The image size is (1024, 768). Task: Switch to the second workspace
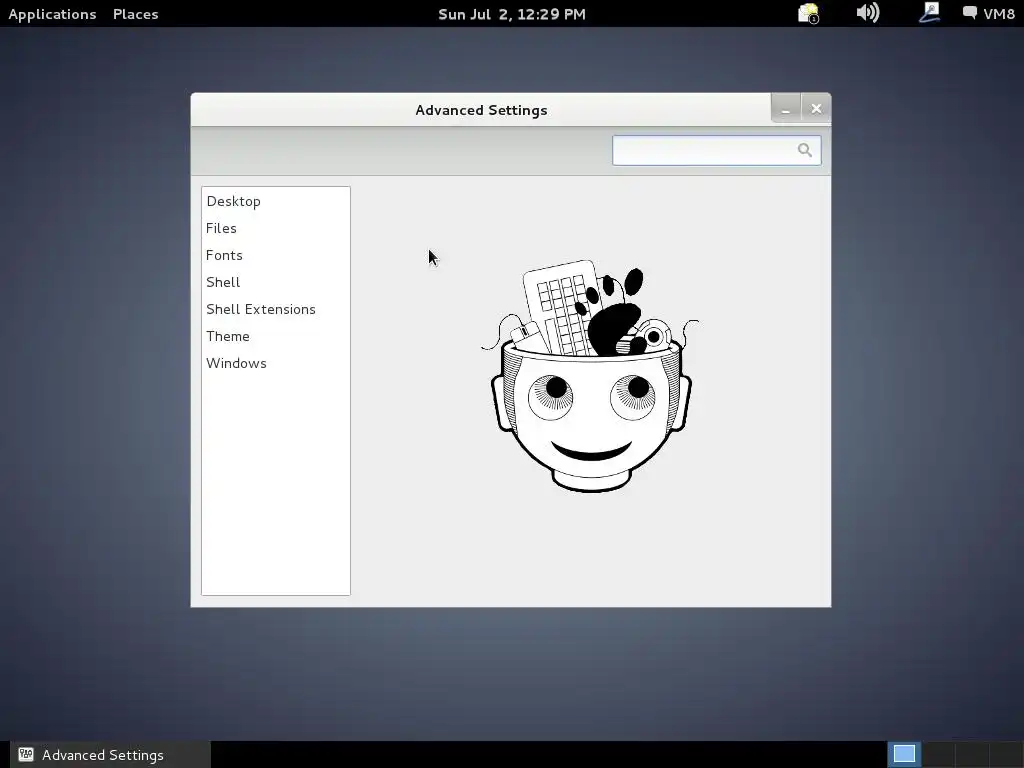tap(938, 754)
